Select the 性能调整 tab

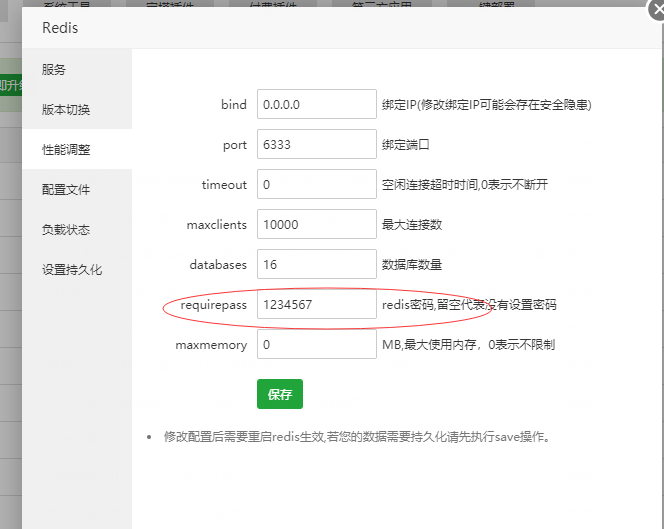[77, 149]
